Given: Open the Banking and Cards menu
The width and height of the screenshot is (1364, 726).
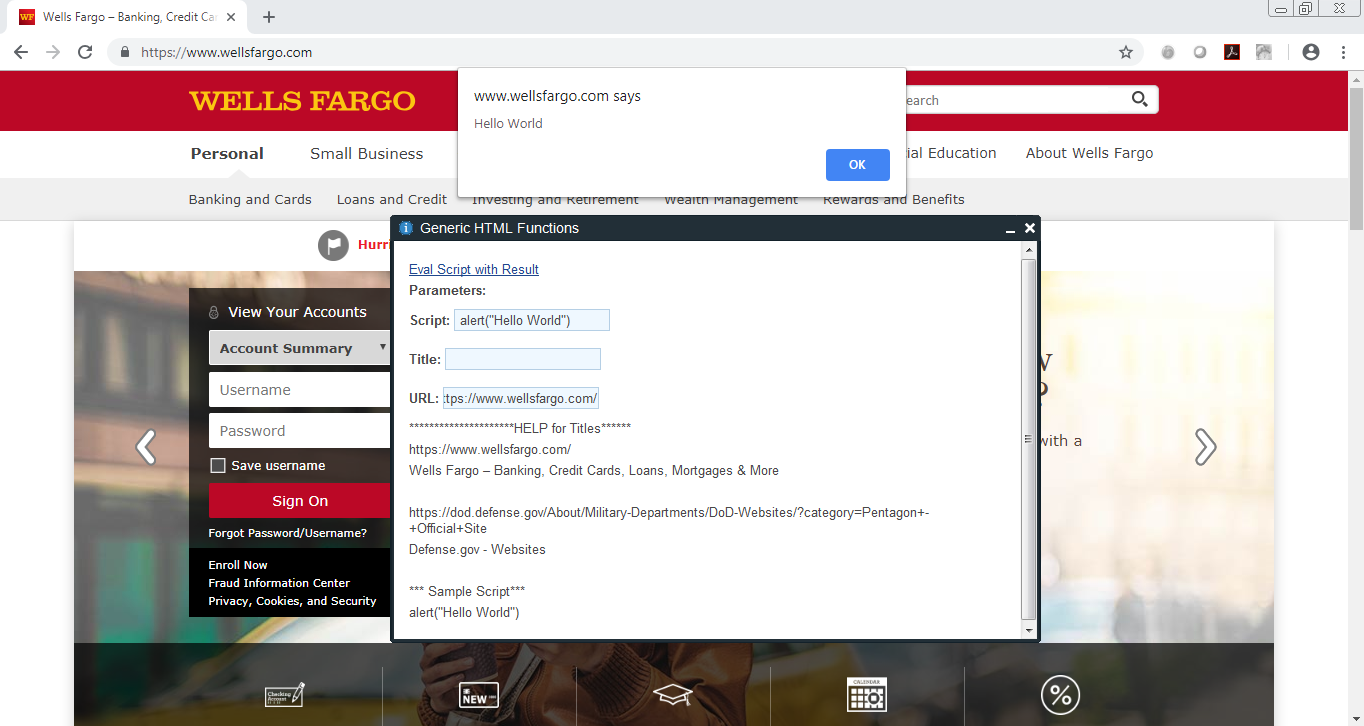Looking at the screenshot, I should [250, 199].
